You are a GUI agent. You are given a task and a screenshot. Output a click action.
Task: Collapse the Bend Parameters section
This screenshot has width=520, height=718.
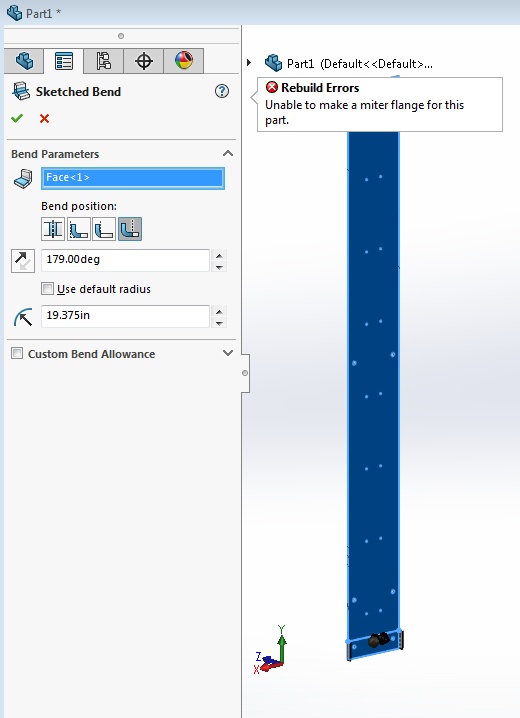(228, 153)
